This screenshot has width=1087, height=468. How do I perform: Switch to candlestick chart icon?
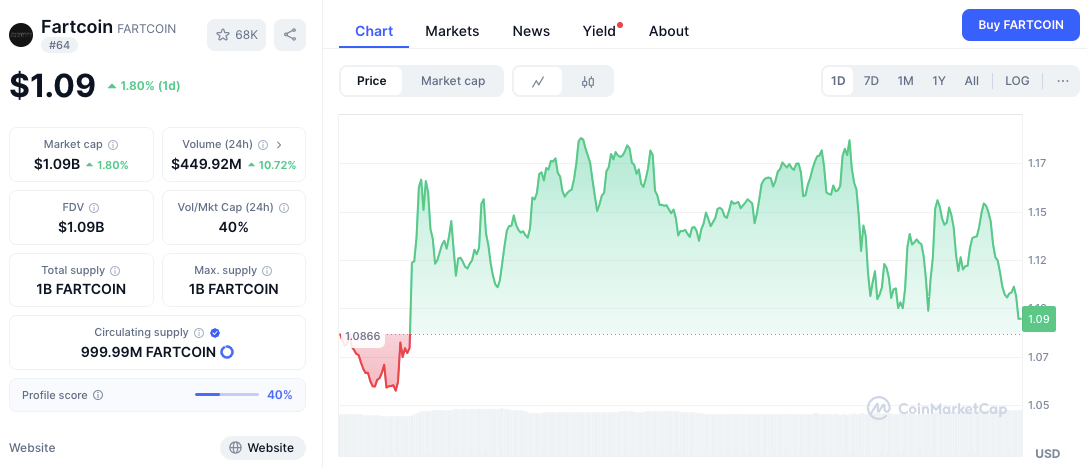point(588,81)
